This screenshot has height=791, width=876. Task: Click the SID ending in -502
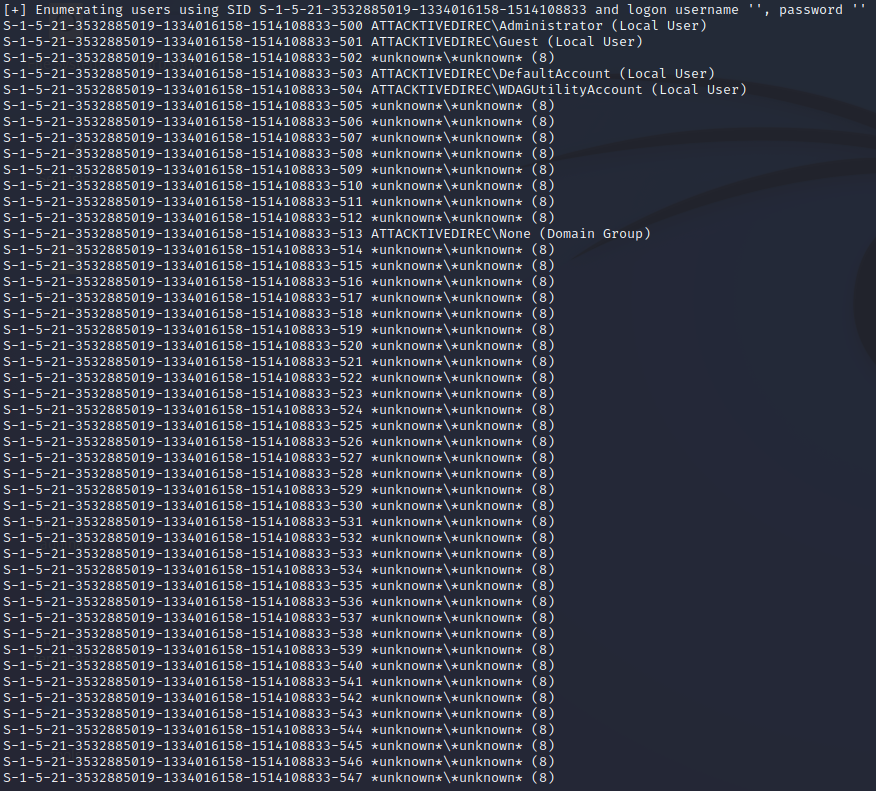[183, 57]
